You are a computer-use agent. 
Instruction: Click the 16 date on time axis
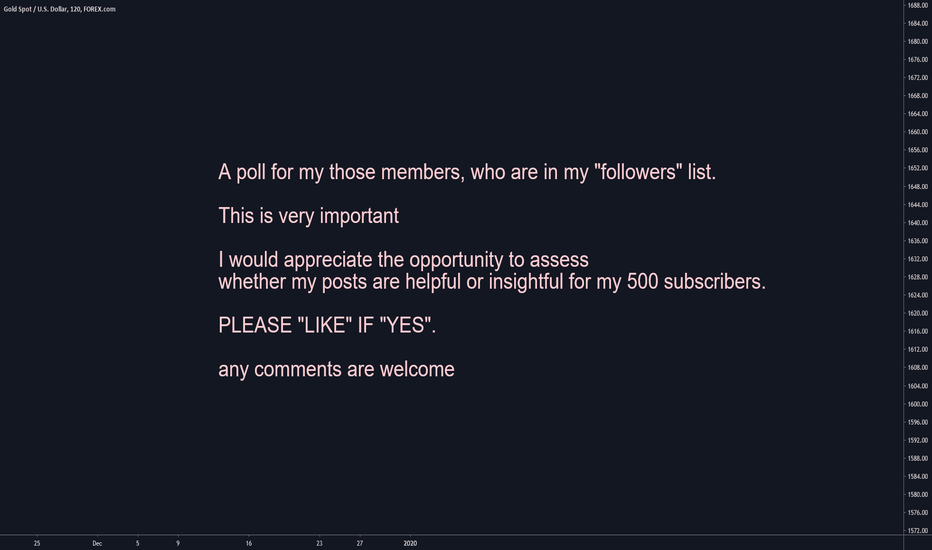point(248,543)
